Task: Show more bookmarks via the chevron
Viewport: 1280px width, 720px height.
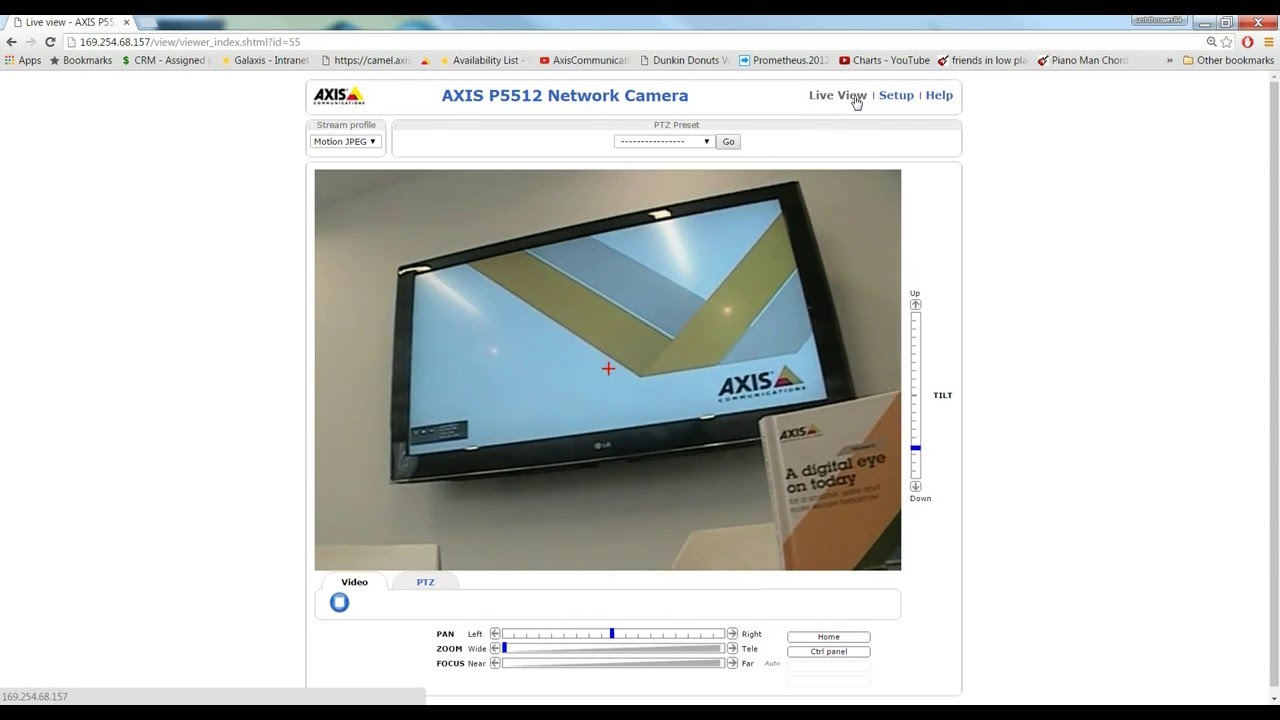Action: point(1169,60)
